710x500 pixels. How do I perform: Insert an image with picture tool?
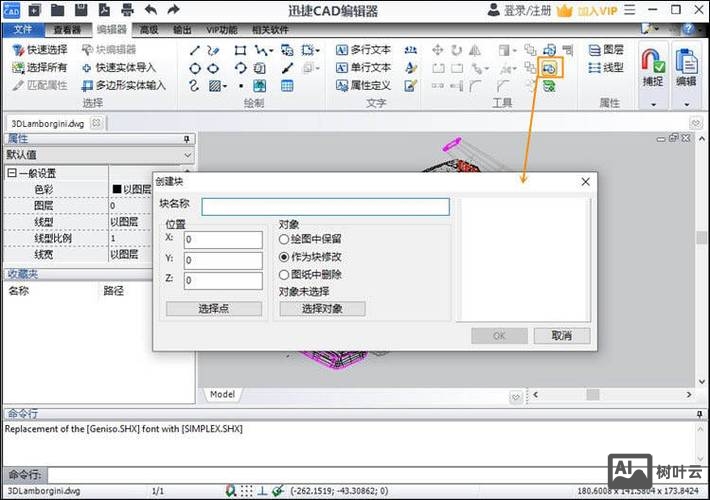[x=259, y=86]
